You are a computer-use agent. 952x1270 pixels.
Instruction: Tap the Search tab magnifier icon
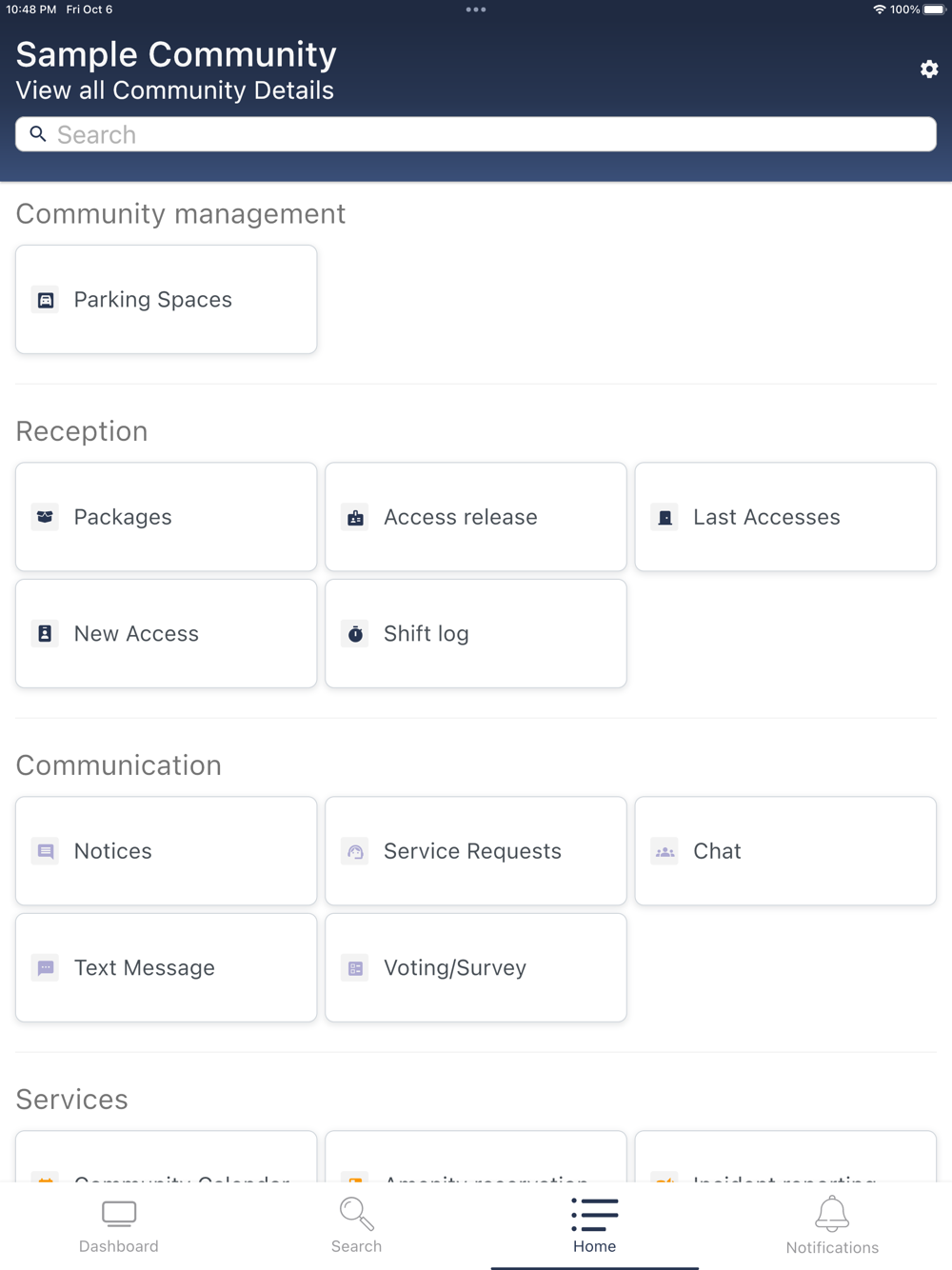[x=357, y=1214]
